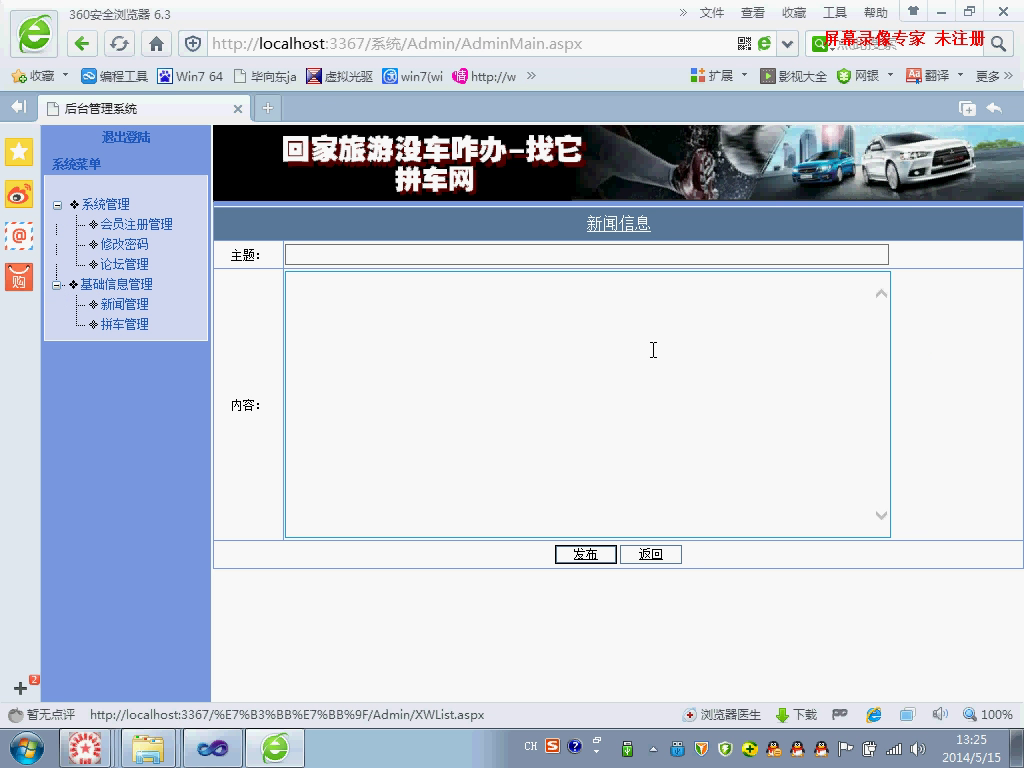Open address bar history dropdown arrow
Screen dimensions: 1024x768
pyautogui.click(x=788, y=44)
